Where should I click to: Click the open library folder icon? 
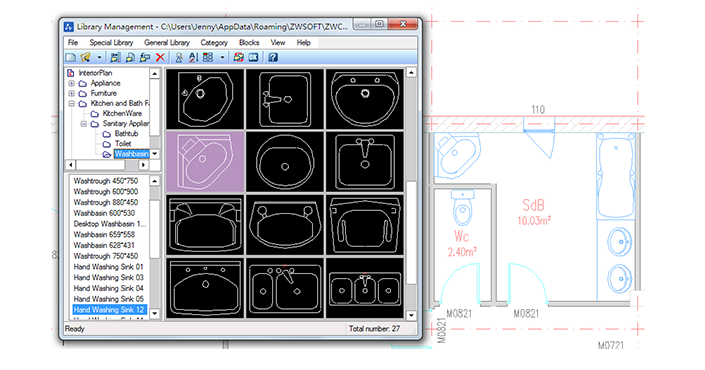point(85,57)
